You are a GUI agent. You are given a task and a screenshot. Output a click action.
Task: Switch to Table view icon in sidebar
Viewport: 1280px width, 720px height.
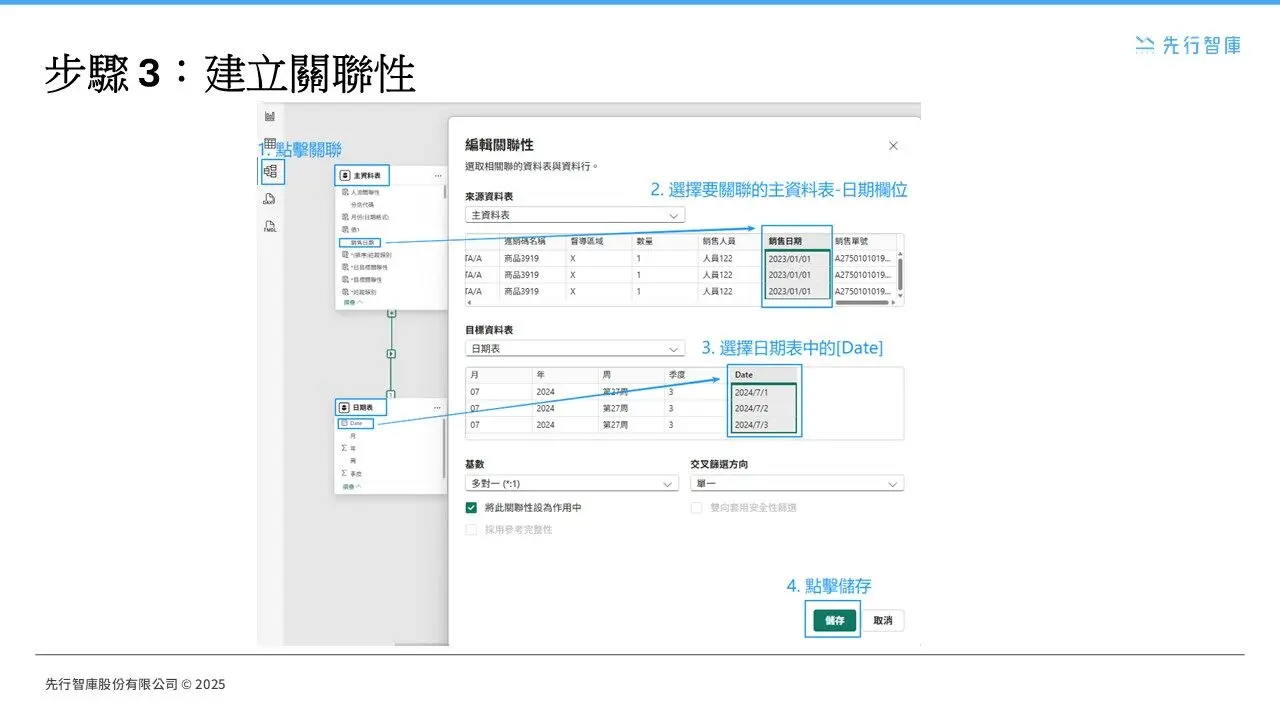pyautogui.click(x=270, y=144)
